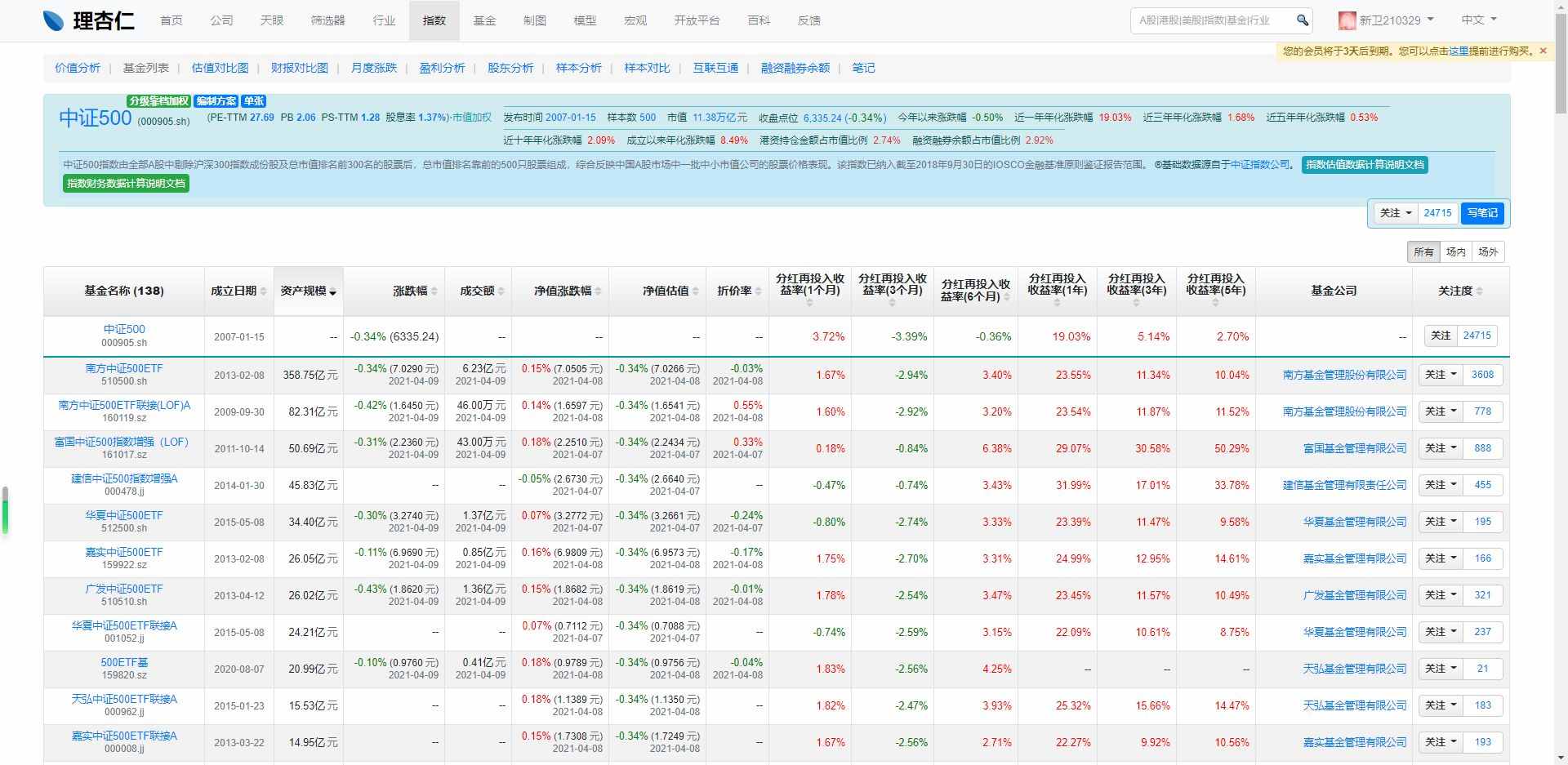Screen dimensions: 1568x765
Task: Switch to 互联互通 sub-tab
Action: click(x=715, y=68)
